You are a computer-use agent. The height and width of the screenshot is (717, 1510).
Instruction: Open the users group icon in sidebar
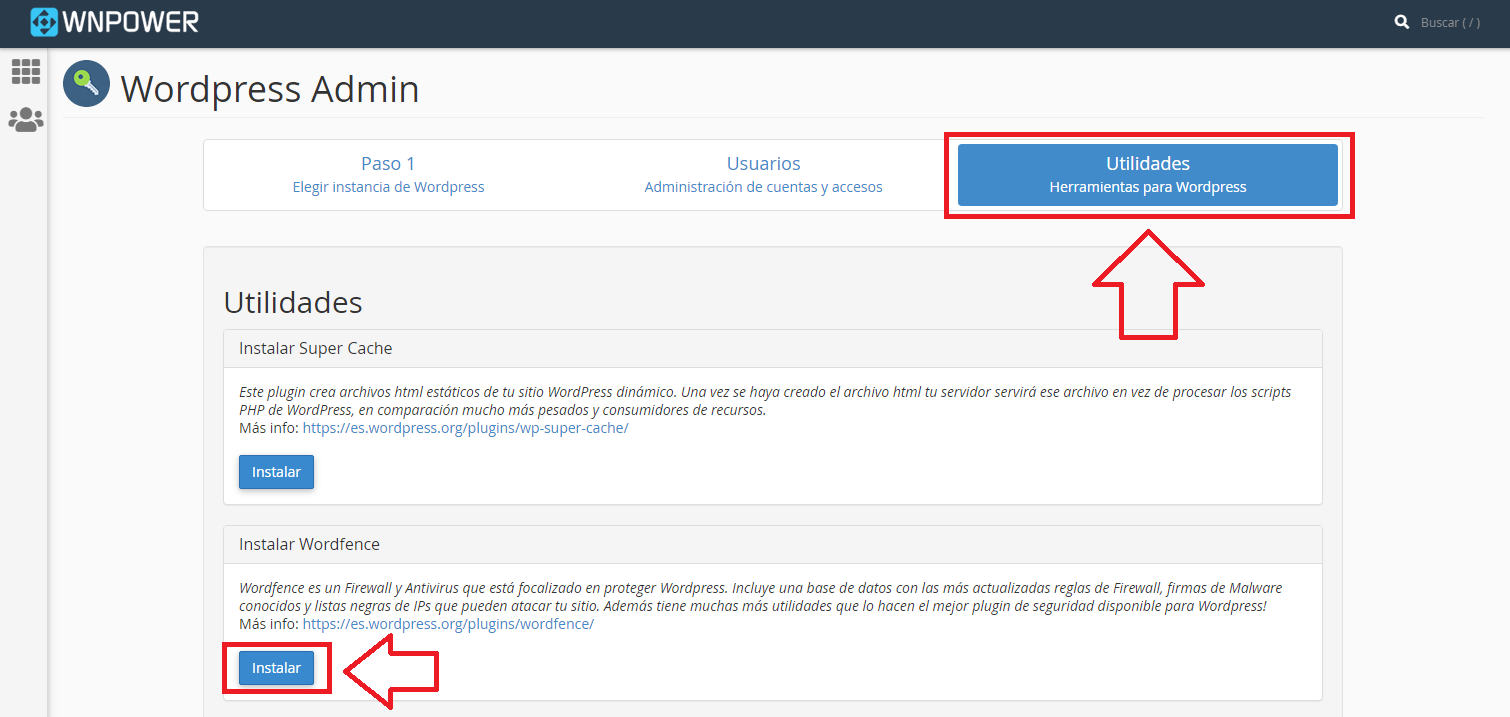(x=26, y=120)
